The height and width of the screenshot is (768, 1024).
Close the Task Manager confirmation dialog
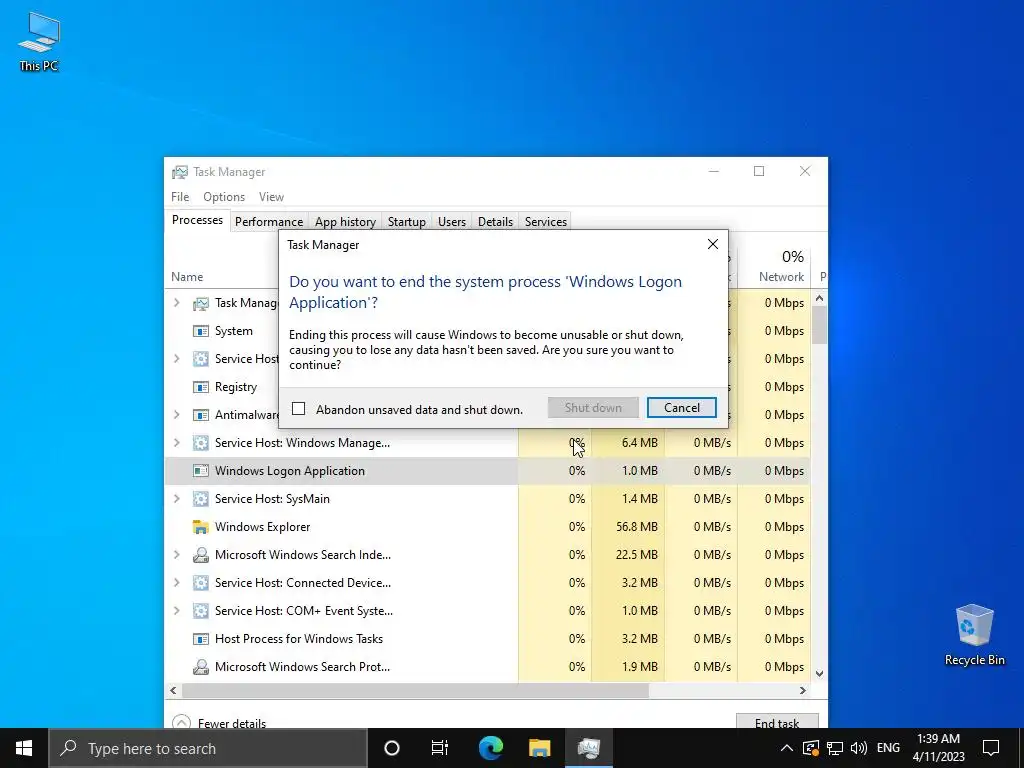point(712,244)
